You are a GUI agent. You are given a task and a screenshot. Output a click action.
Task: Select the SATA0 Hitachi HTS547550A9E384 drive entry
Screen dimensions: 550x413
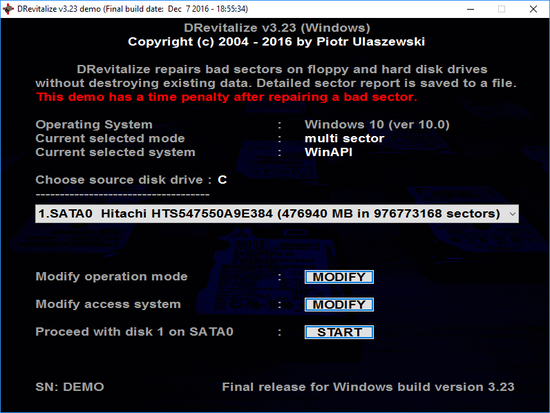[x=277, y=214]
